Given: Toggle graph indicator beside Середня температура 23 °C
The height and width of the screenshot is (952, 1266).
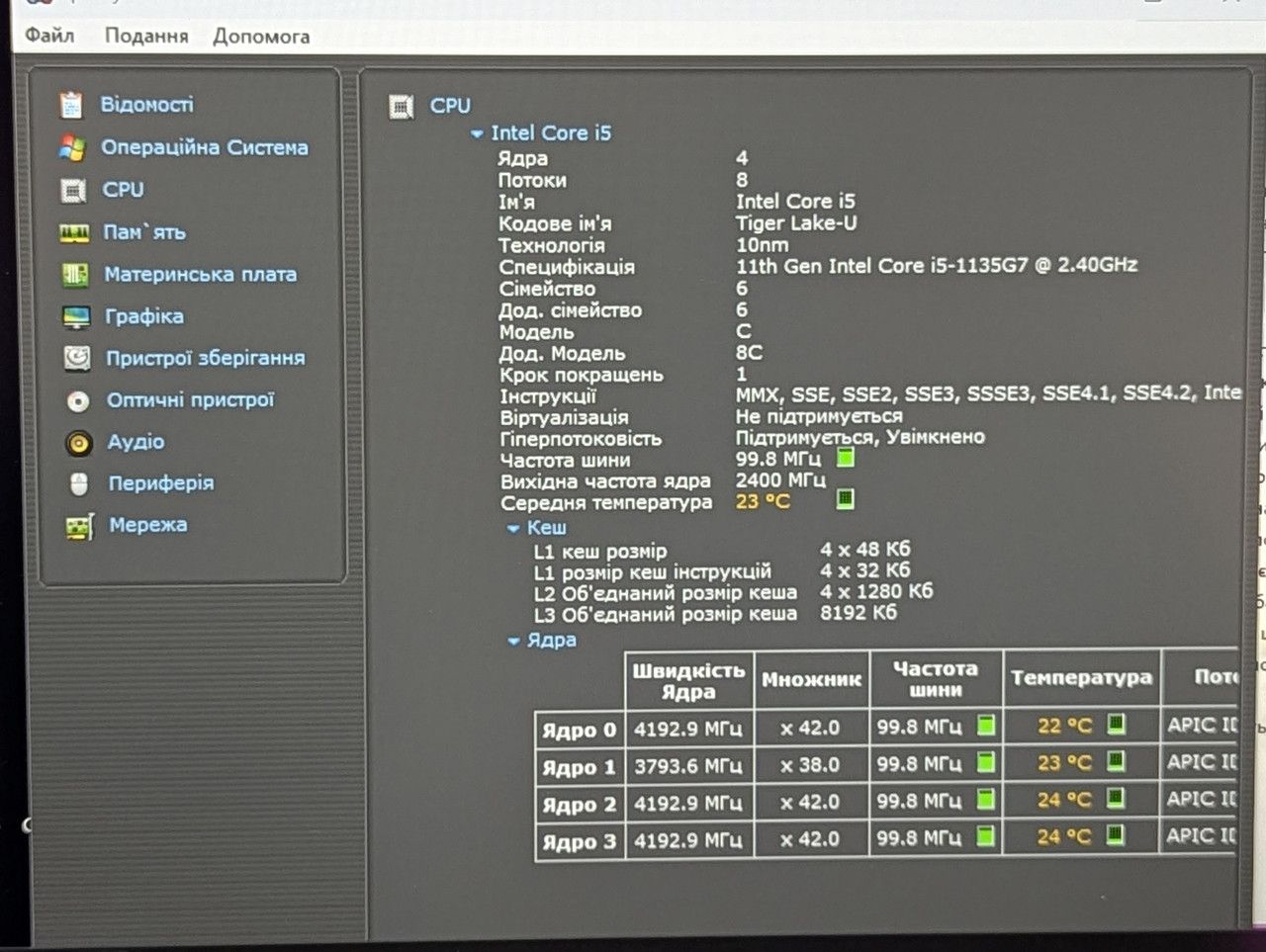Looking at the screenshot, I should pos(845,498).
